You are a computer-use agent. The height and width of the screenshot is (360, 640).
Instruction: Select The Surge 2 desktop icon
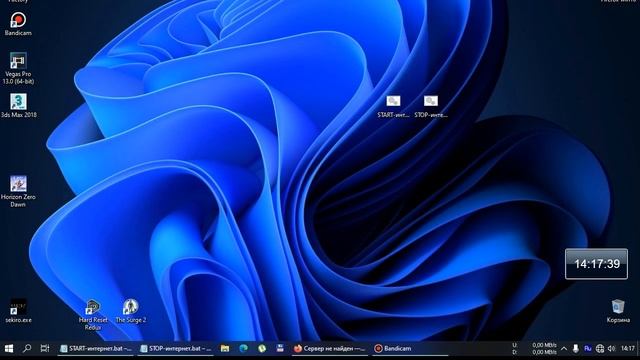click(x=131, y=311)
